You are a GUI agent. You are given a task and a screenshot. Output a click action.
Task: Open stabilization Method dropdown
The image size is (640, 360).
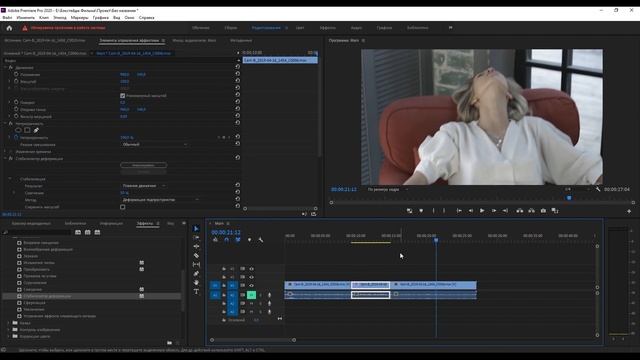tap(161, 200)
